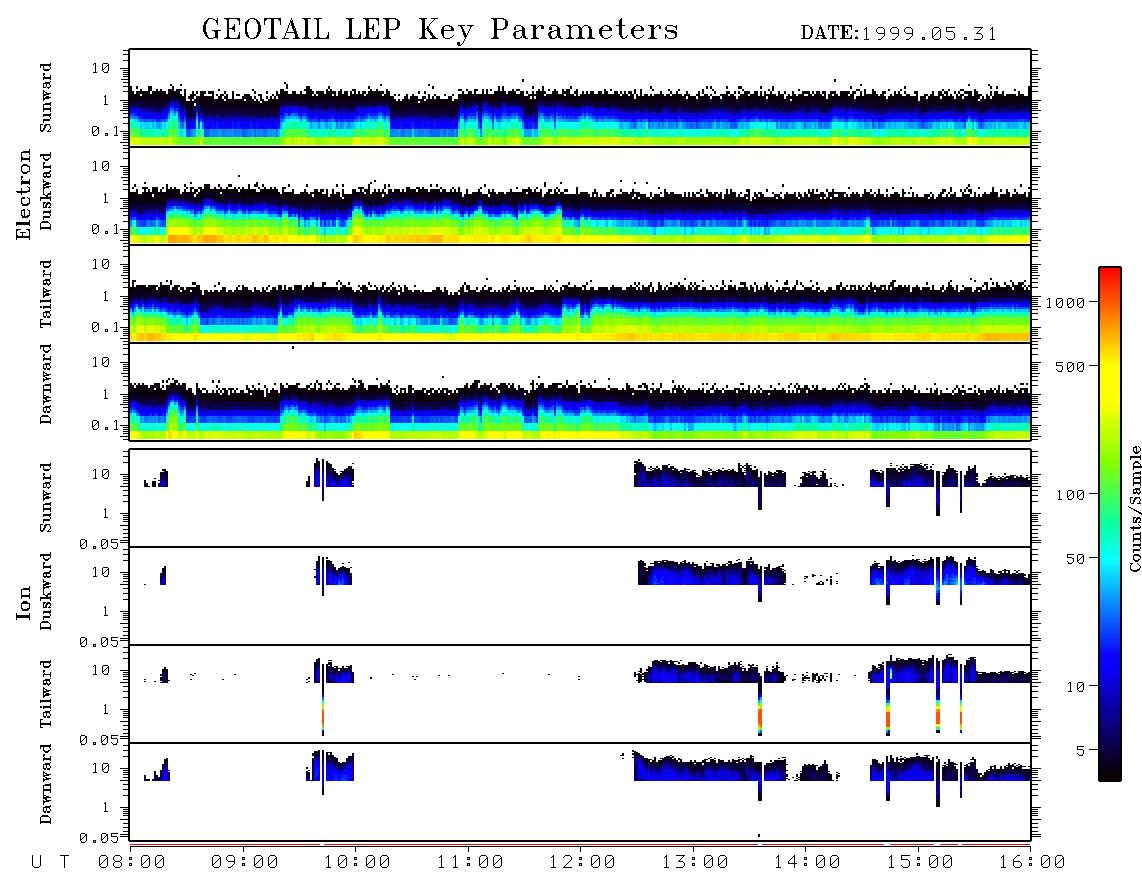This screenshot has height=880, width=1142.
Task: Click the '15:00' time tick label
Action: tap(920, 862)
